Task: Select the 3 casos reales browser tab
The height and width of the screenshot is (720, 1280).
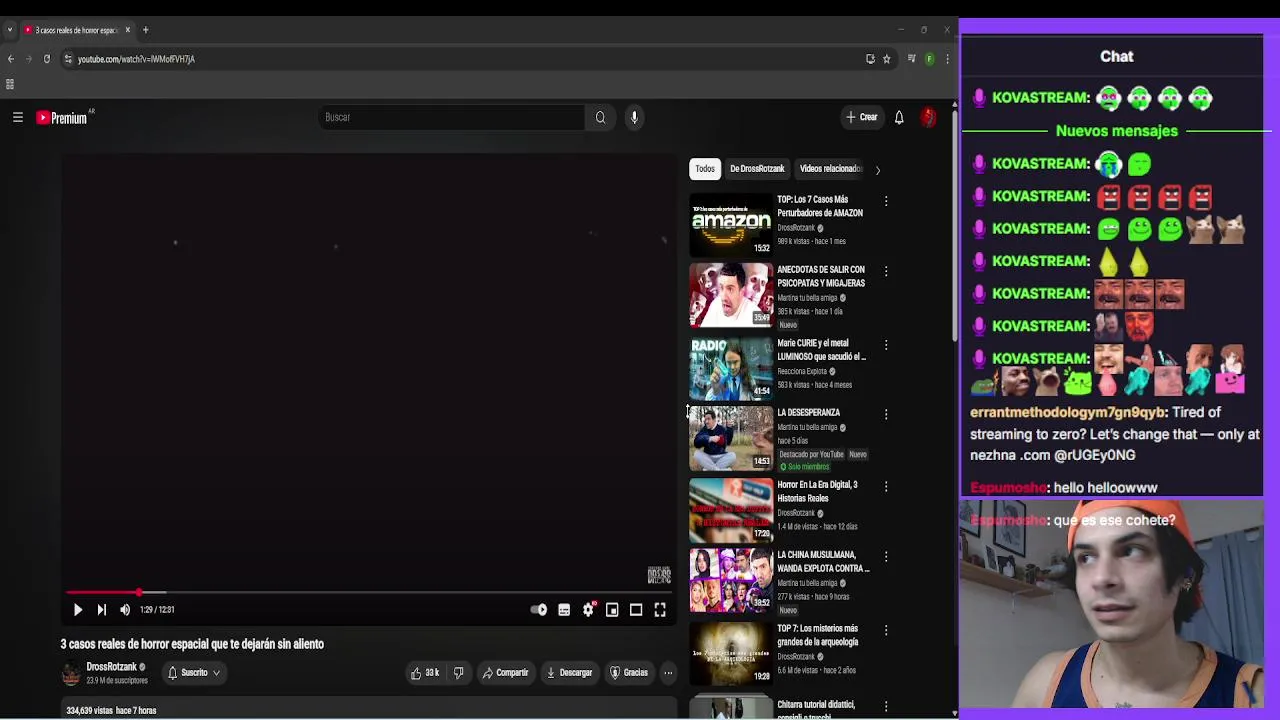Action: click(78, 30)
